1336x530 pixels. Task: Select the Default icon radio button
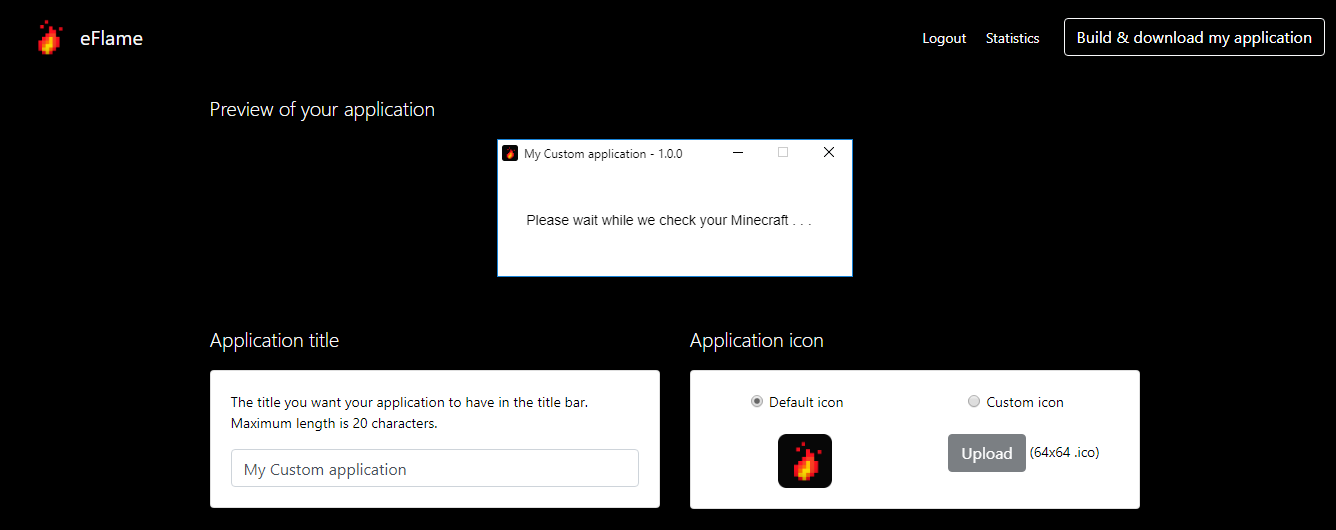coord(757,401)
